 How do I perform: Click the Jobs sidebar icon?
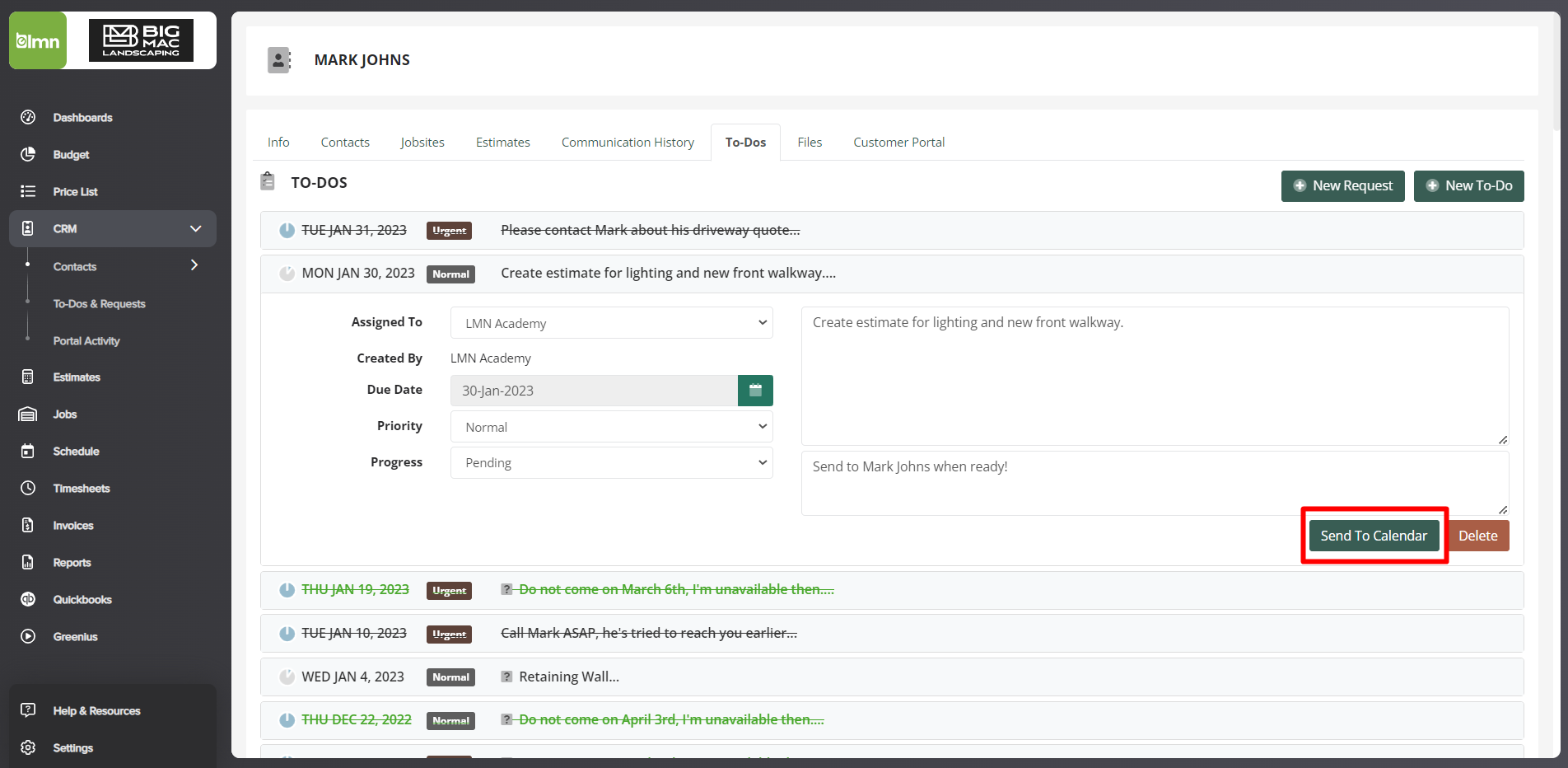point(28,414)
